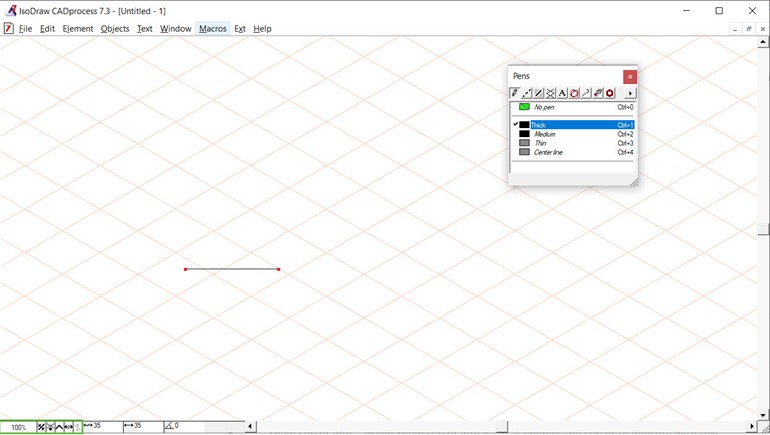
Task: Toggle the grid alignment icon in status bar
Action: [x=41, y=427]
